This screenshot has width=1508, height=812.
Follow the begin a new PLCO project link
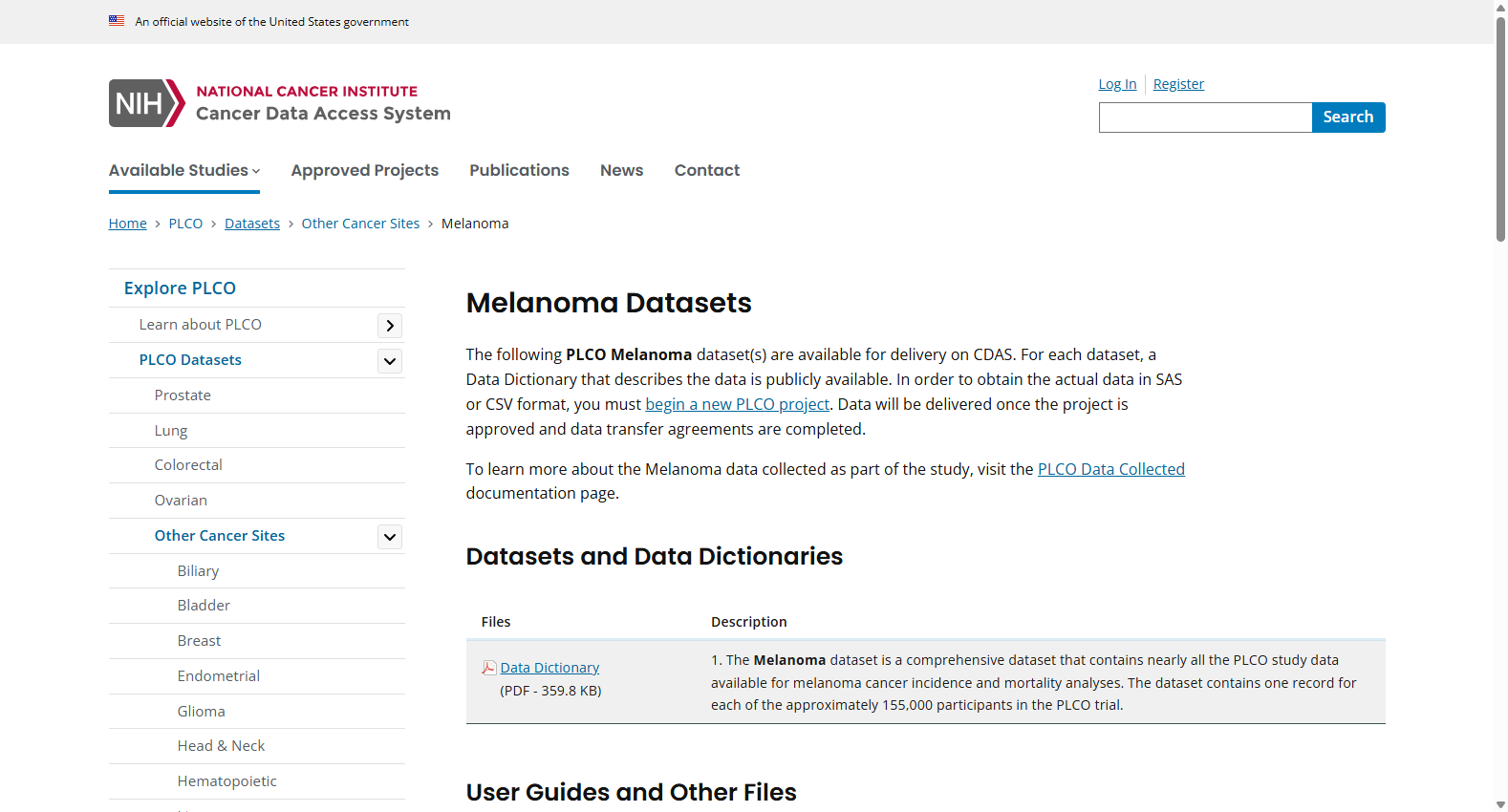click(x=737, y=404)
